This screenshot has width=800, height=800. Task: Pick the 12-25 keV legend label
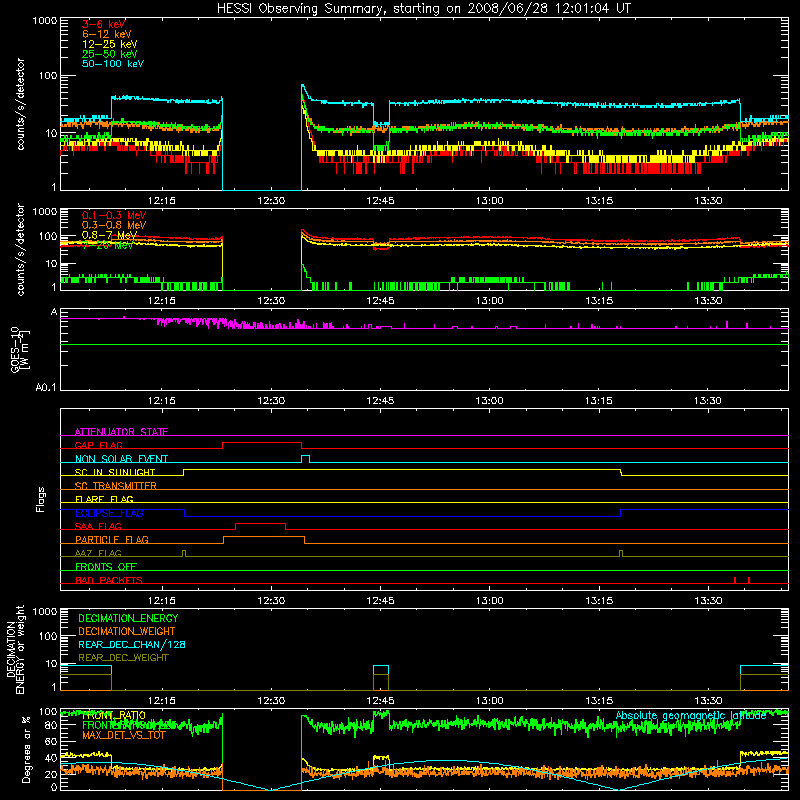pos(110,44)
